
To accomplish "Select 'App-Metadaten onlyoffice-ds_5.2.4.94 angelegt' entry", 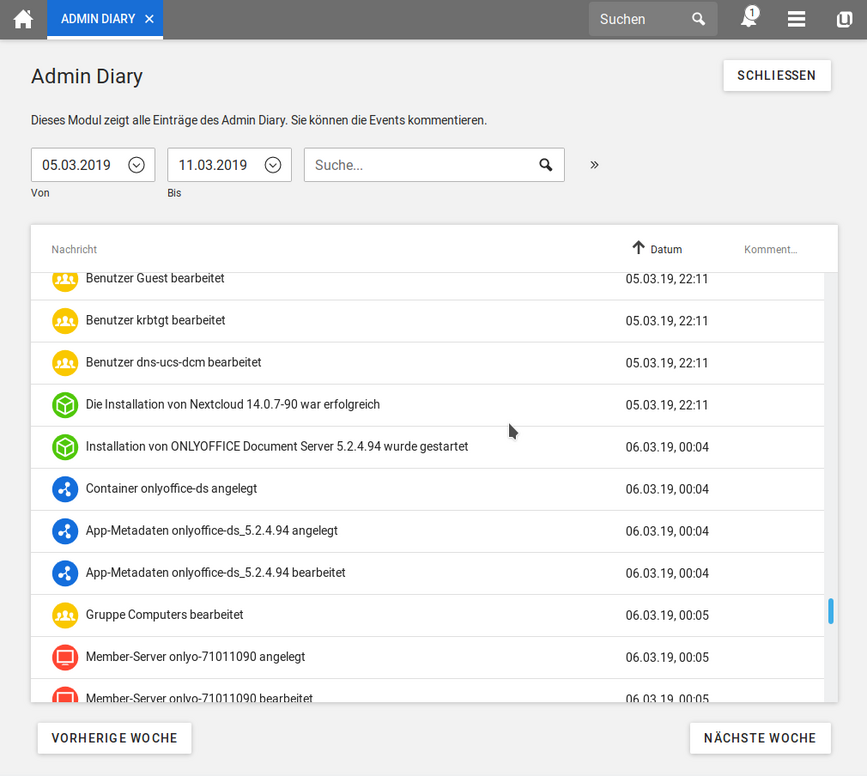I will point(212,530).
